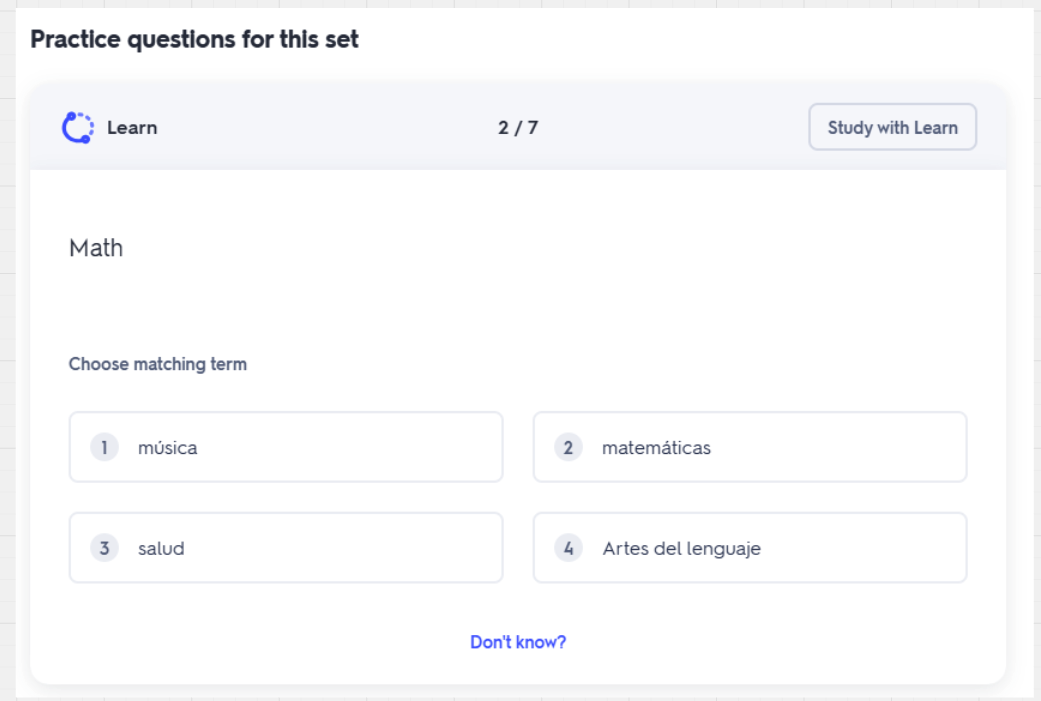Click the Math prompt word
This screenshot has height=701, width=1041.
[96, 248]
